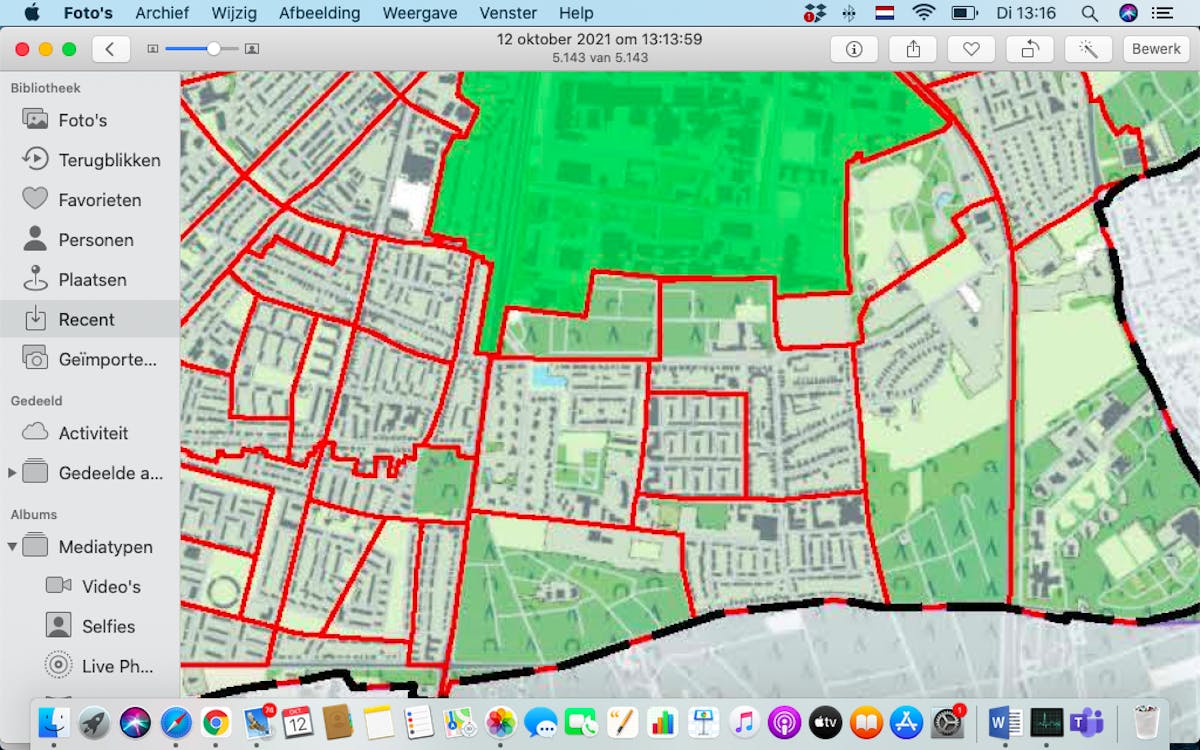Select Terugblikken in the sidebar
The height and width of the screenshot is (750, 1200).
point(109,160)
